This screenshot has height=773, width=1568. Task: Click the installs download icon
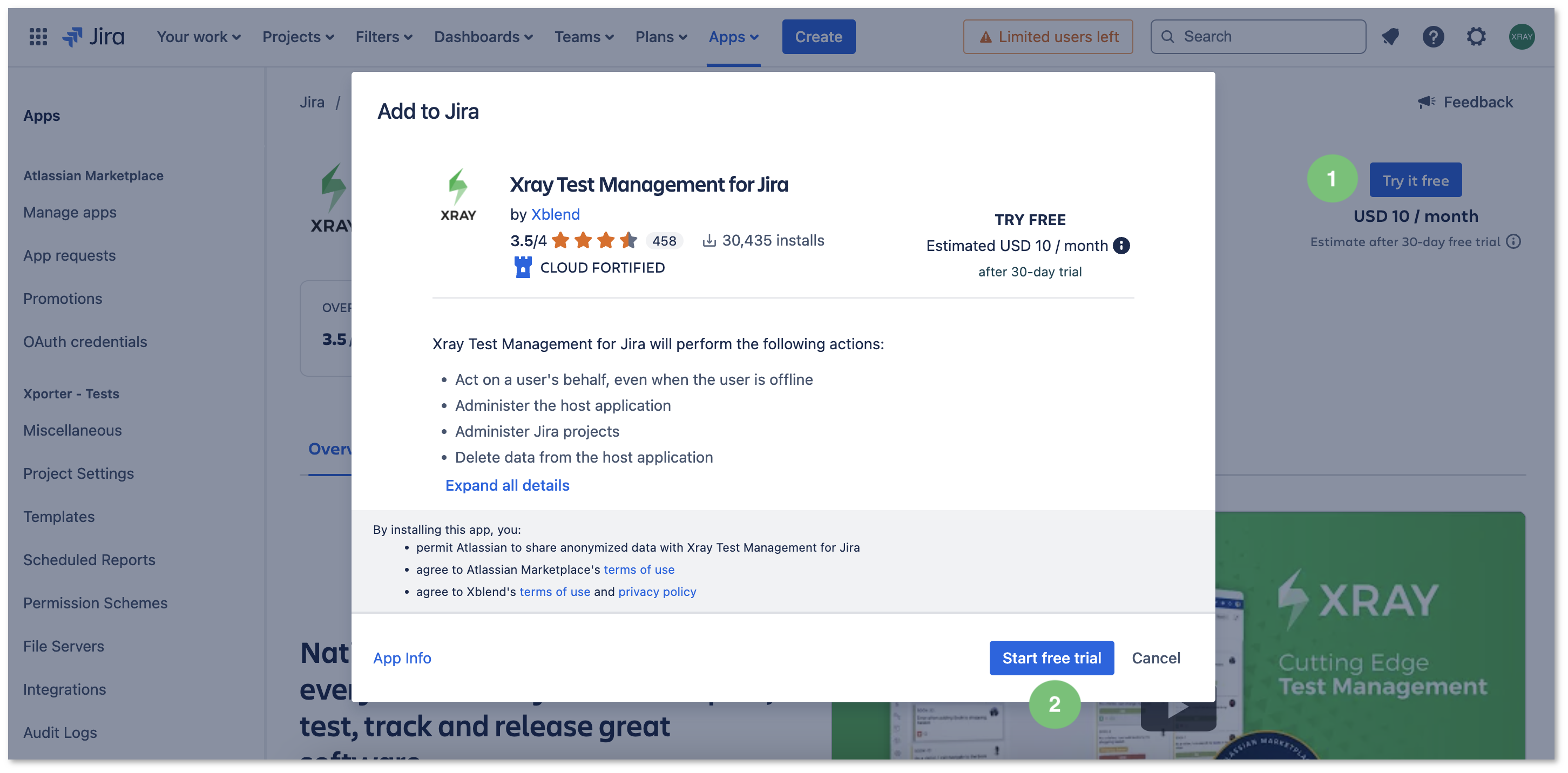[709, 240]
